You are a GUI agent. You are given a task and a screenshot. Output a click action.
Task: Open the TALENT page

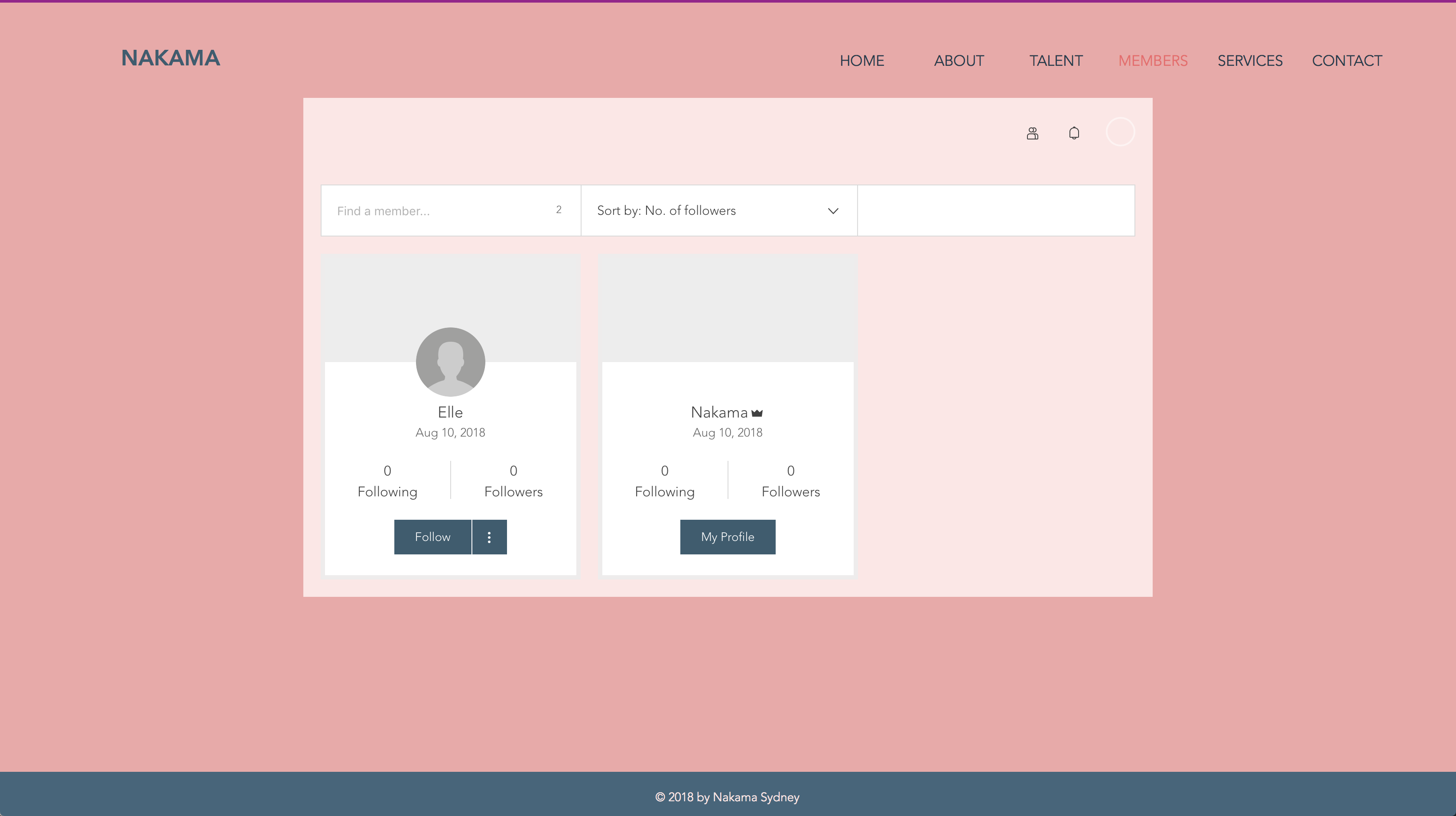coord(1056,61)
